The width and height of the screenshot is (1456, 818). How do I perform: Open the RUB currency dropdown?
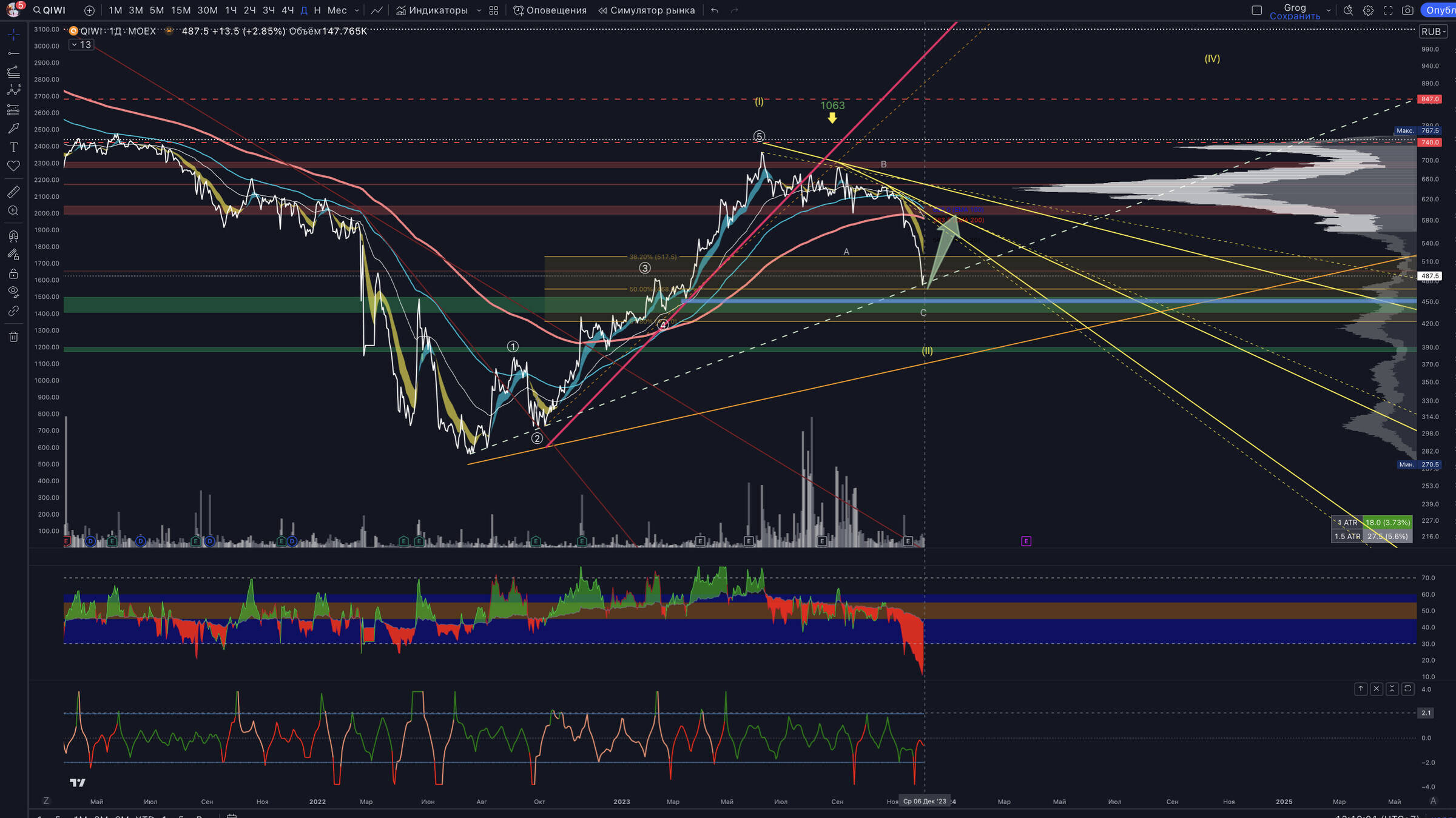click(1434, 32)
